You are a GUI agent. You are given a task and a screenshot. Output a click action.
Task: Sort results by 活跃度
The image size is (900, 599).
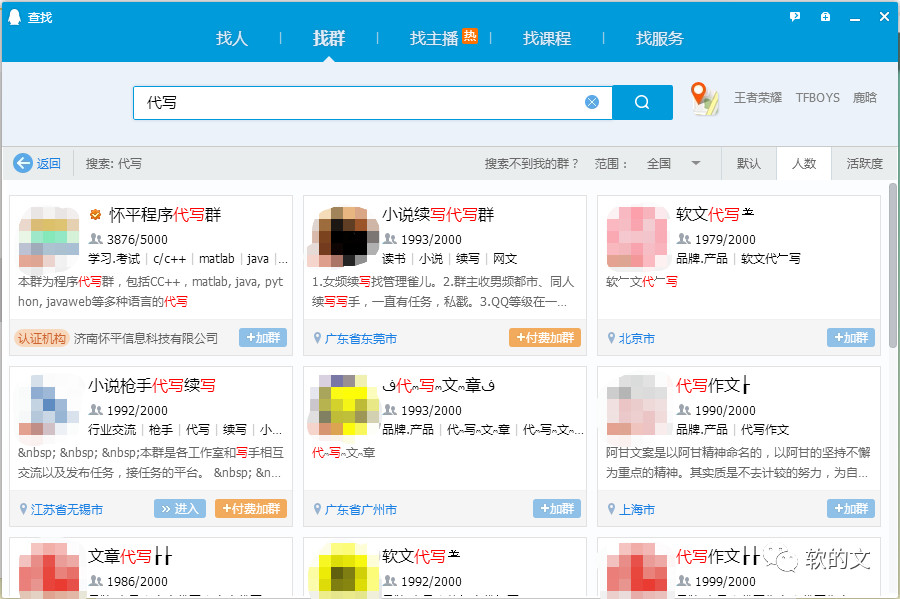click(864, 164)
